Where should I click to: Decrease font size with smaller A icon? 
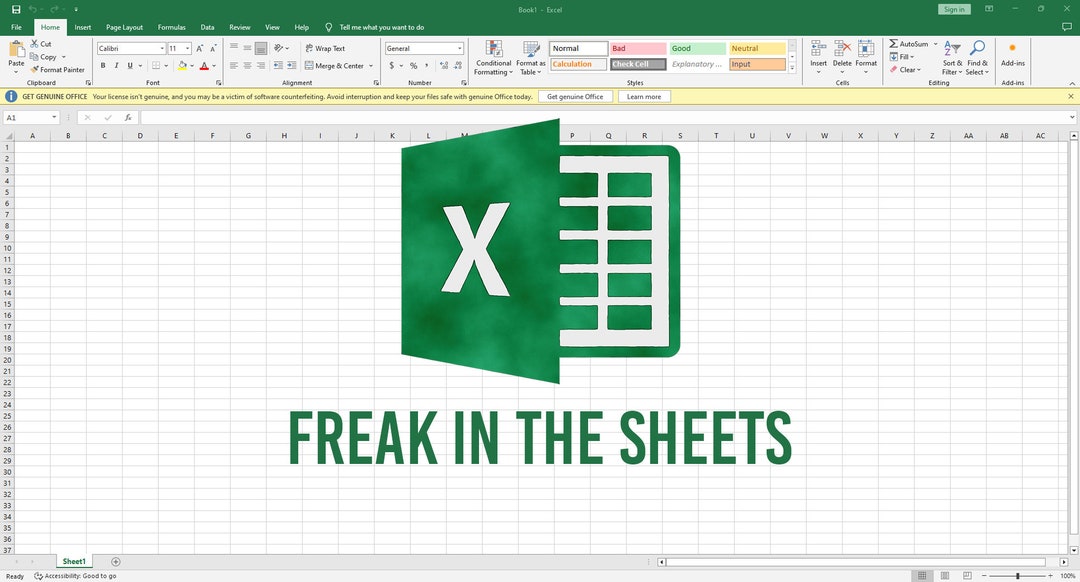213,48
